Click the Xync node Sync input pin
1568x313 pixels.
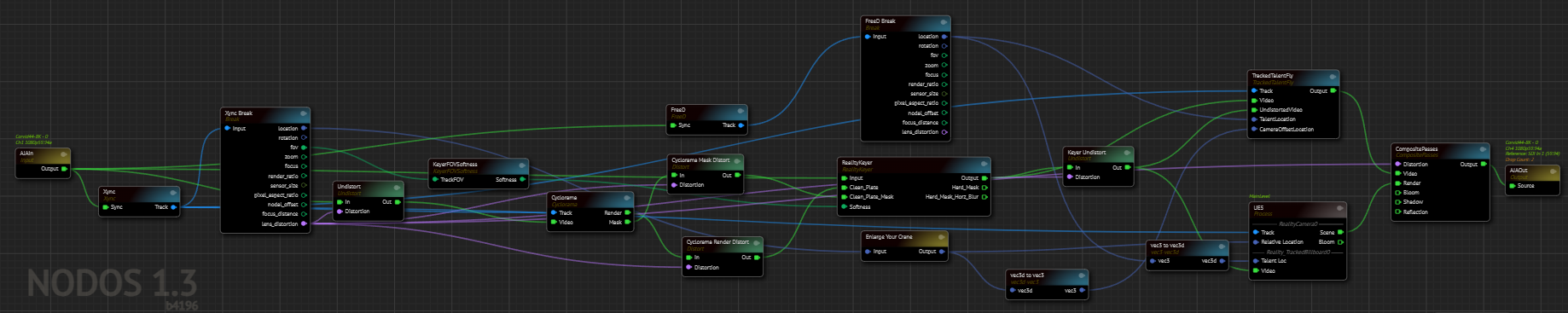[106, 207]
